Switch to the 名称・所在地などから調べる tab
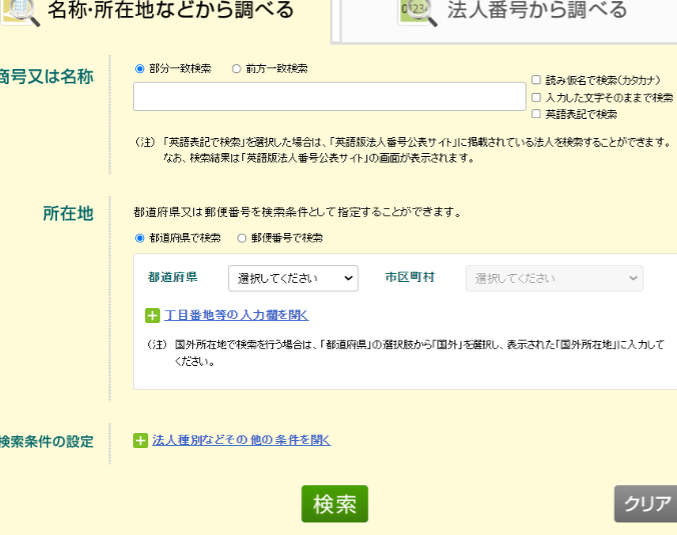Screen dimensions: 677x535 pyautogui.click(x=170, y=12)
